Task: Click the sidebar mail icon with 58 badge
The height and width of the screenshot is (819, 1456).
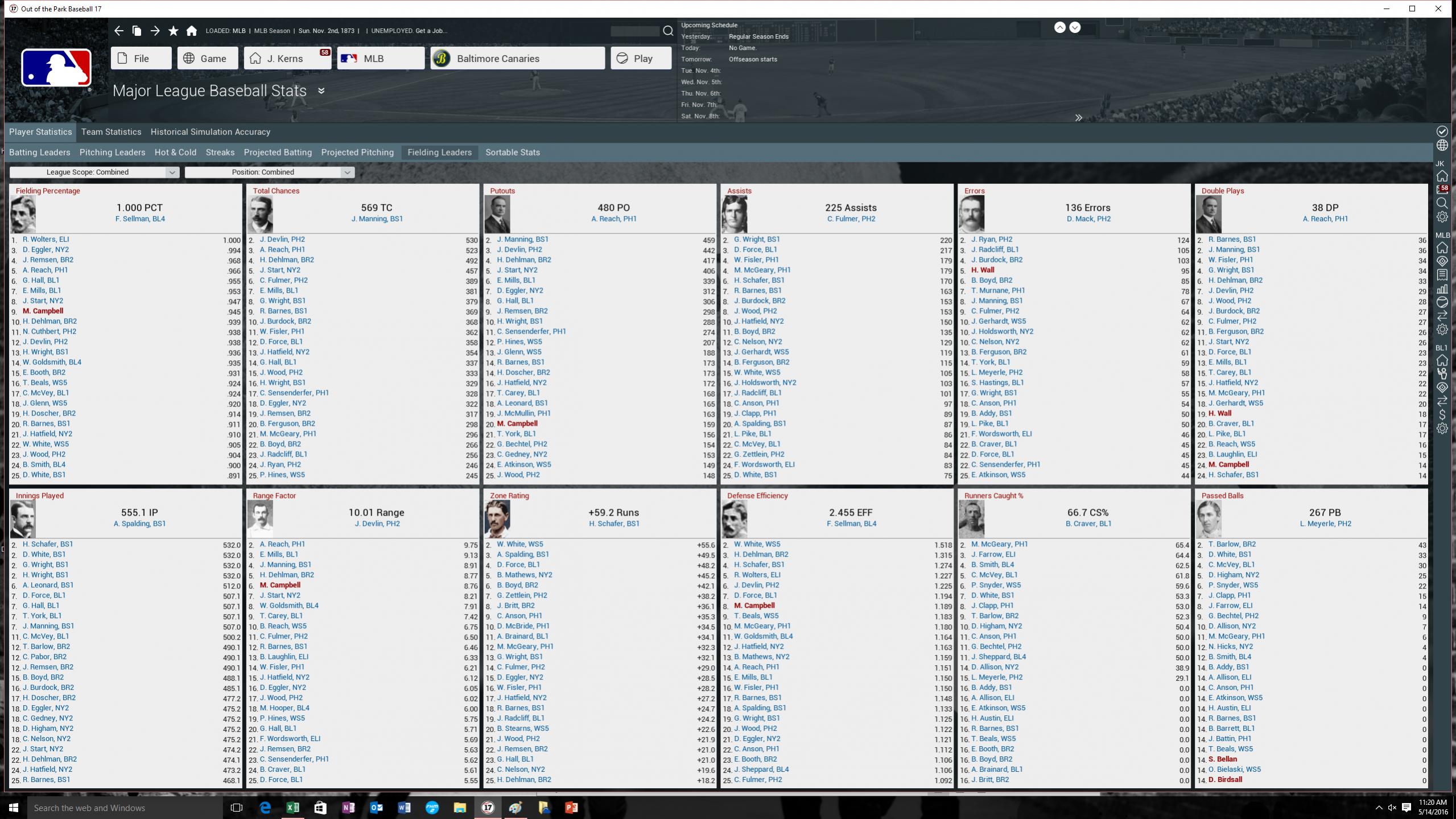Action: pyautogui.click(x=1442, y=189)
